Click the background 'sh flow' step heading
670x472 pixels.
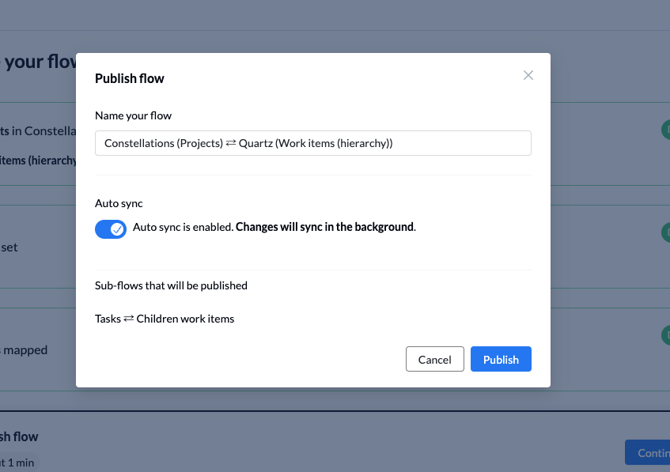pyautogui.click(x=19, y=436)
